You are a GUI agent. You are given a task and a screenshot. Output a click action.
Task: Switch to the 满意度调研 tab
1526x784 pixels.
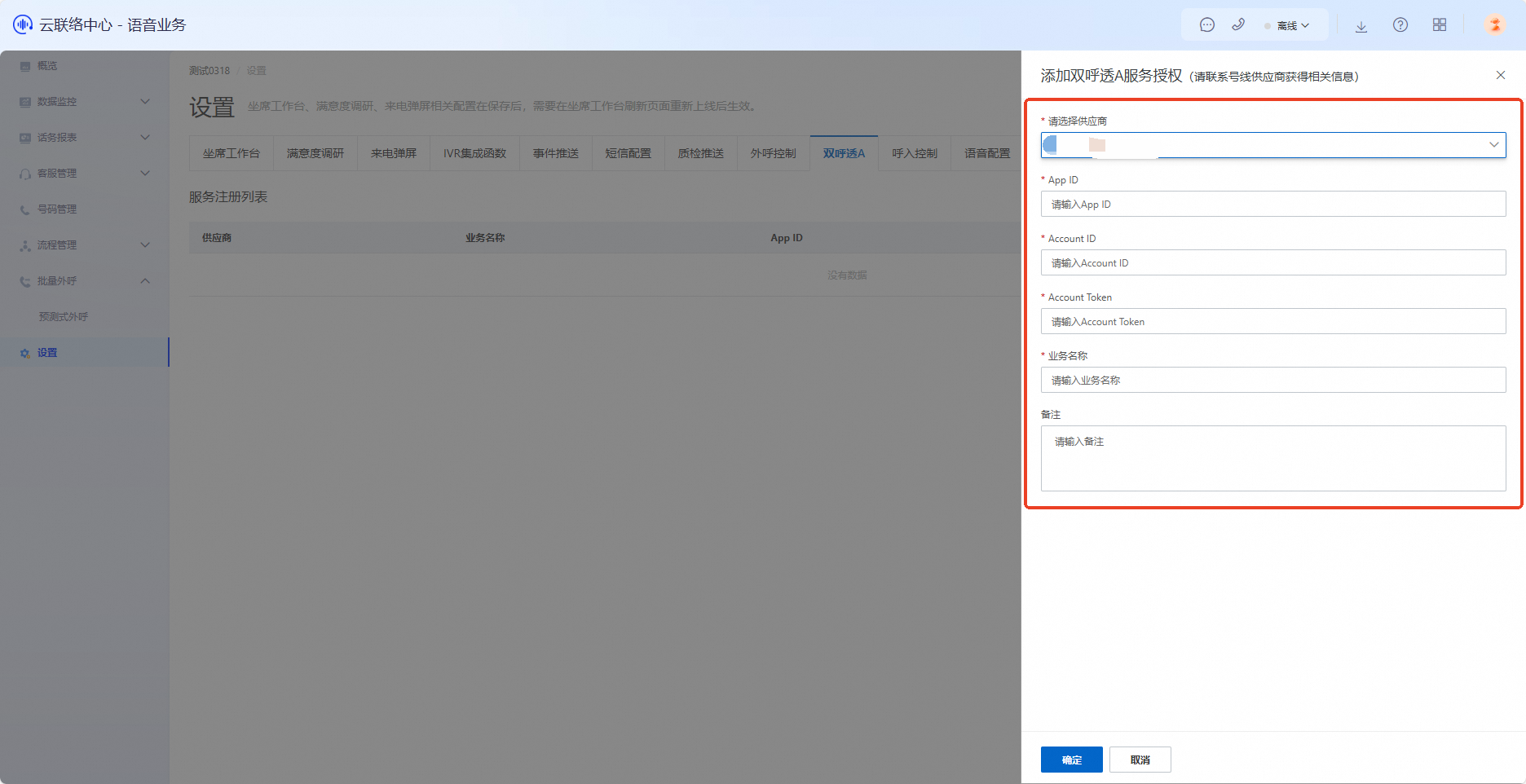[x=315, y=153]
